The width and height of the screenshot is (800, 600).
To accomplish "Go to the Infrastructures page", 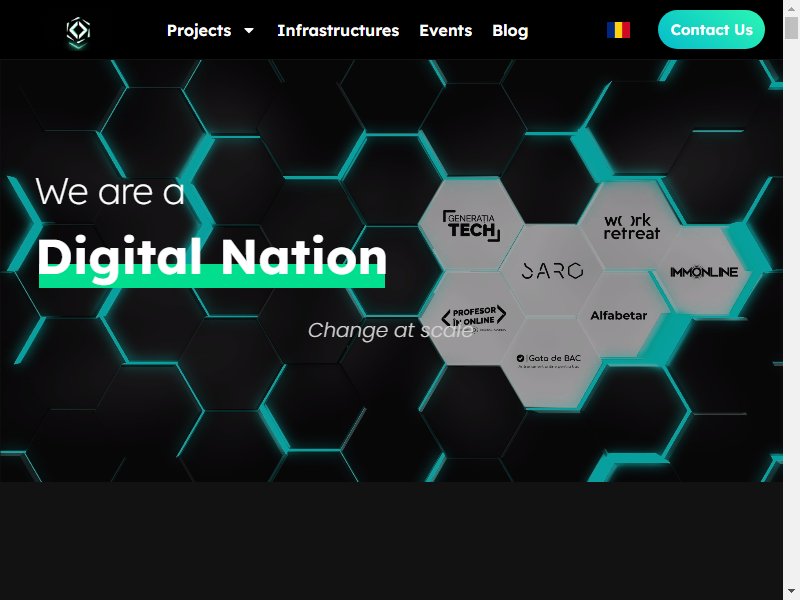I will click(338, 31).
